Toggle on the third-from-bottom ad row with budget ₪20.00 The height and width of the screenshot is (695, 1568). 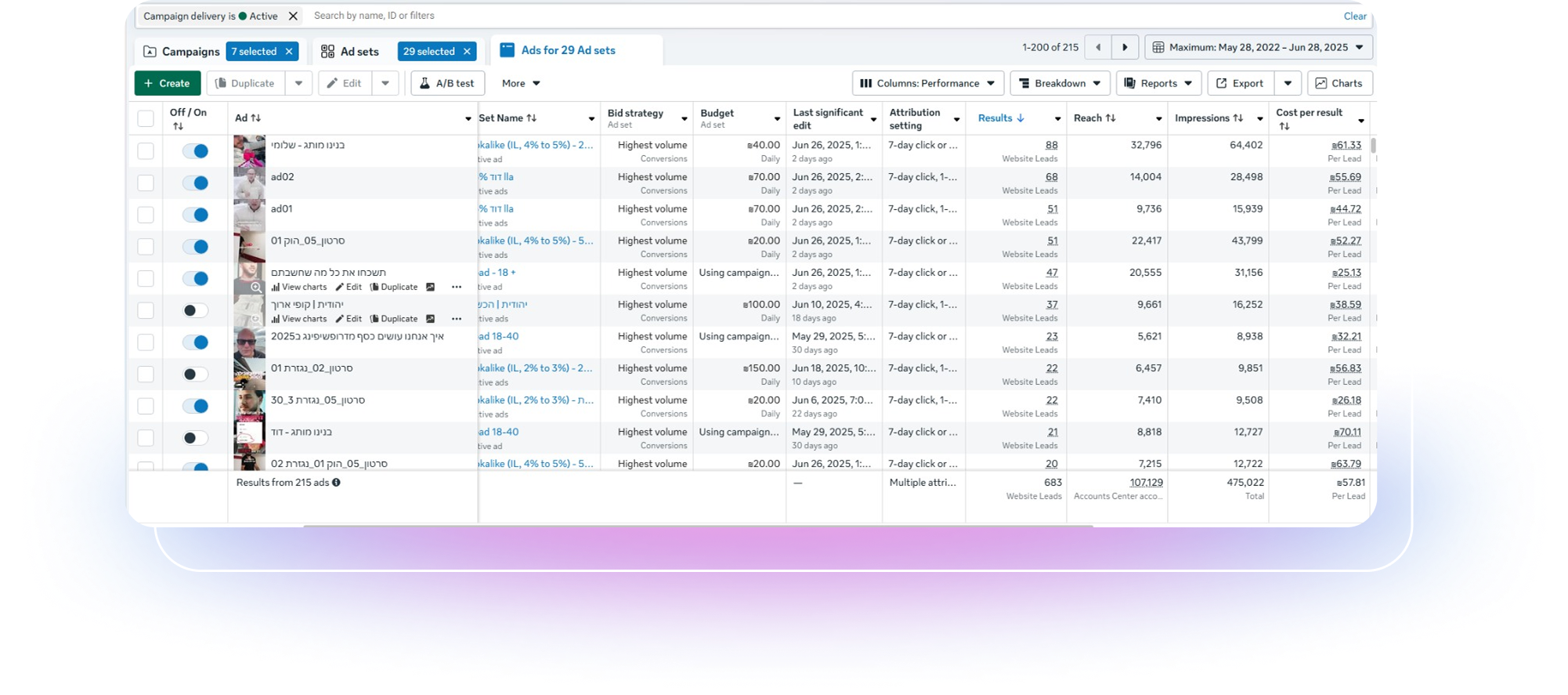pyautogui.click(x=195, y=406)
